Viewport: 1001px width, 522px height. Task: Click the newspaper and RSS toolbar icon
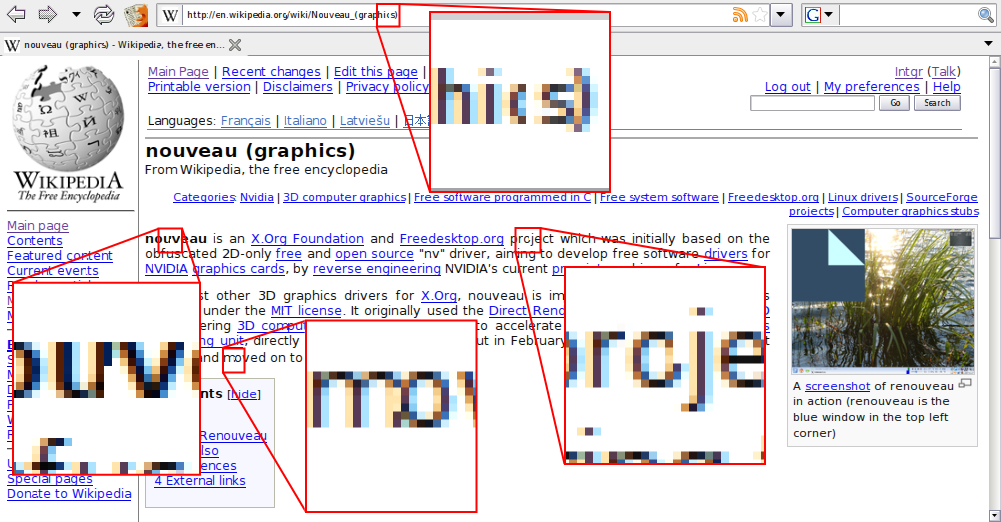pyautogui.click(x=135, y=15)
